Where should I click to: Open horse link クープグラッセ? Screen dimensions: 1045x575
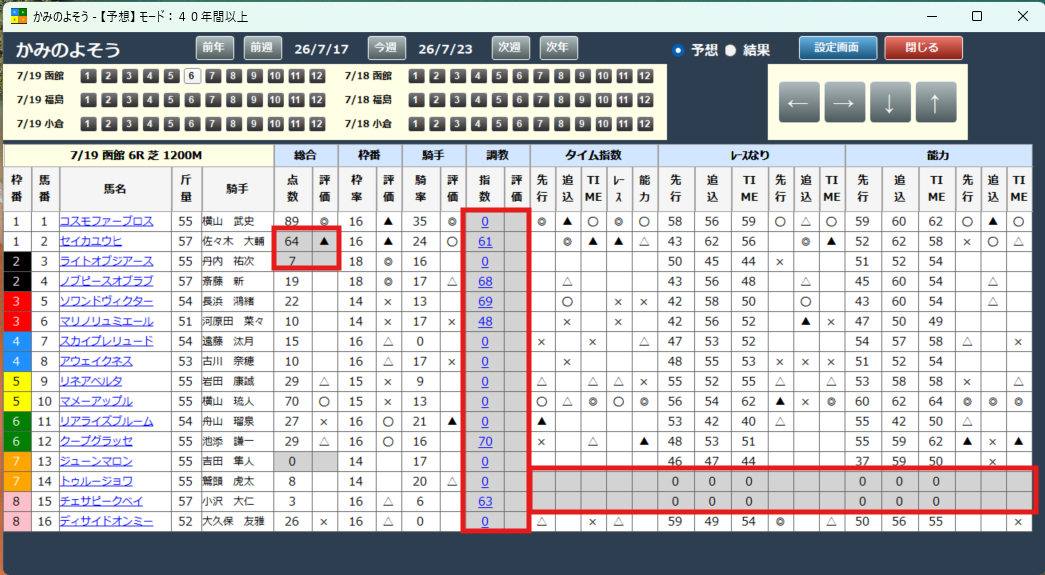[96, 441]
